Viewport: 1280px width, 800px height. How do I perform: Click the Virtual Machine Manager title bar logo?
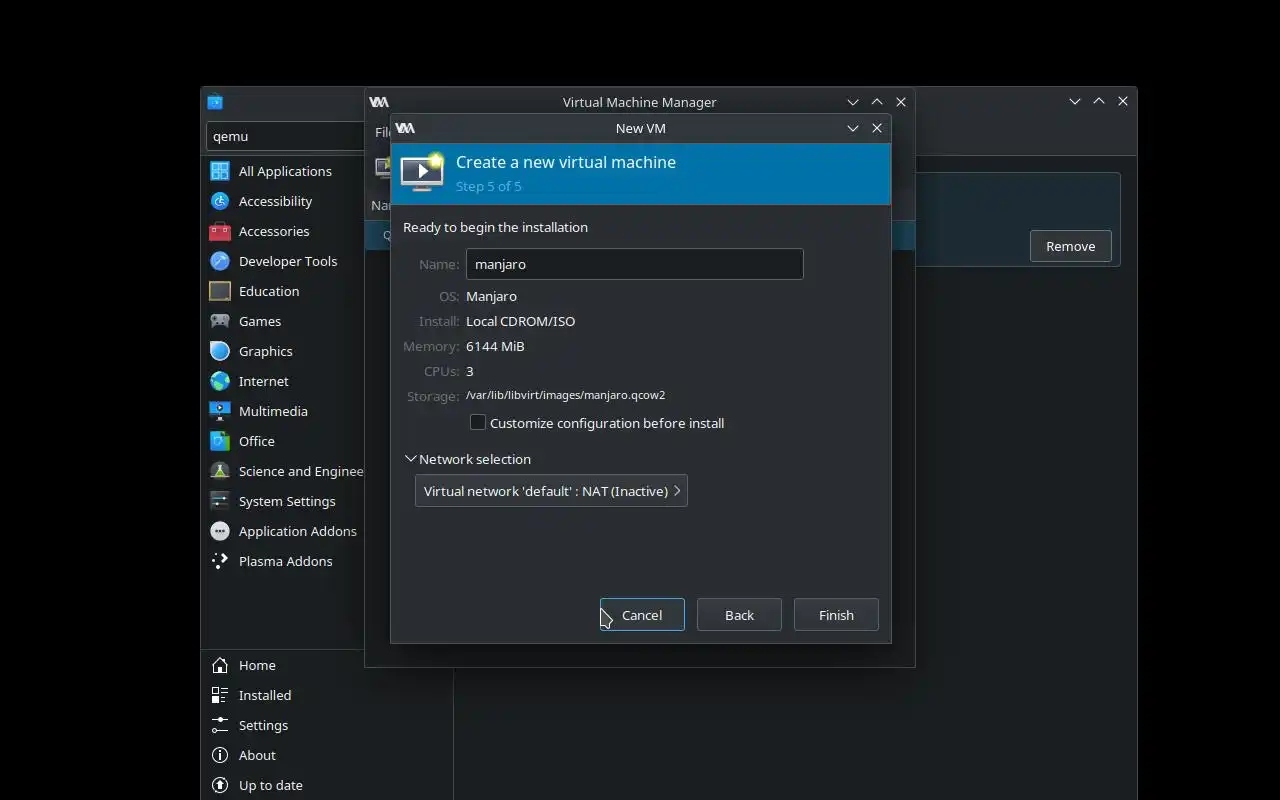(x=379, y=102)
